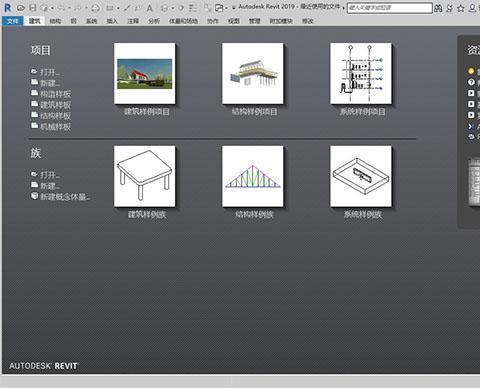Switch to the 管理 ribbon tab
Screen dimensions: 480x388
254,21
